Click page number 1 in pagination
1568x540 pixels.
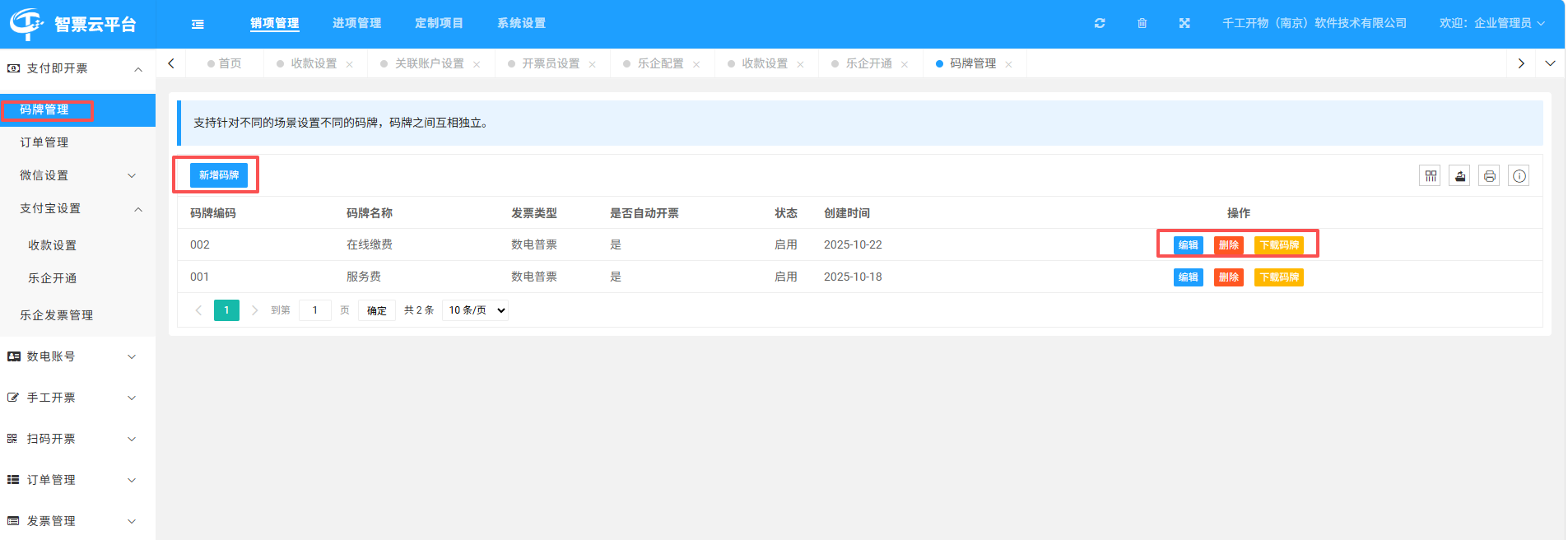coord(226,310)
